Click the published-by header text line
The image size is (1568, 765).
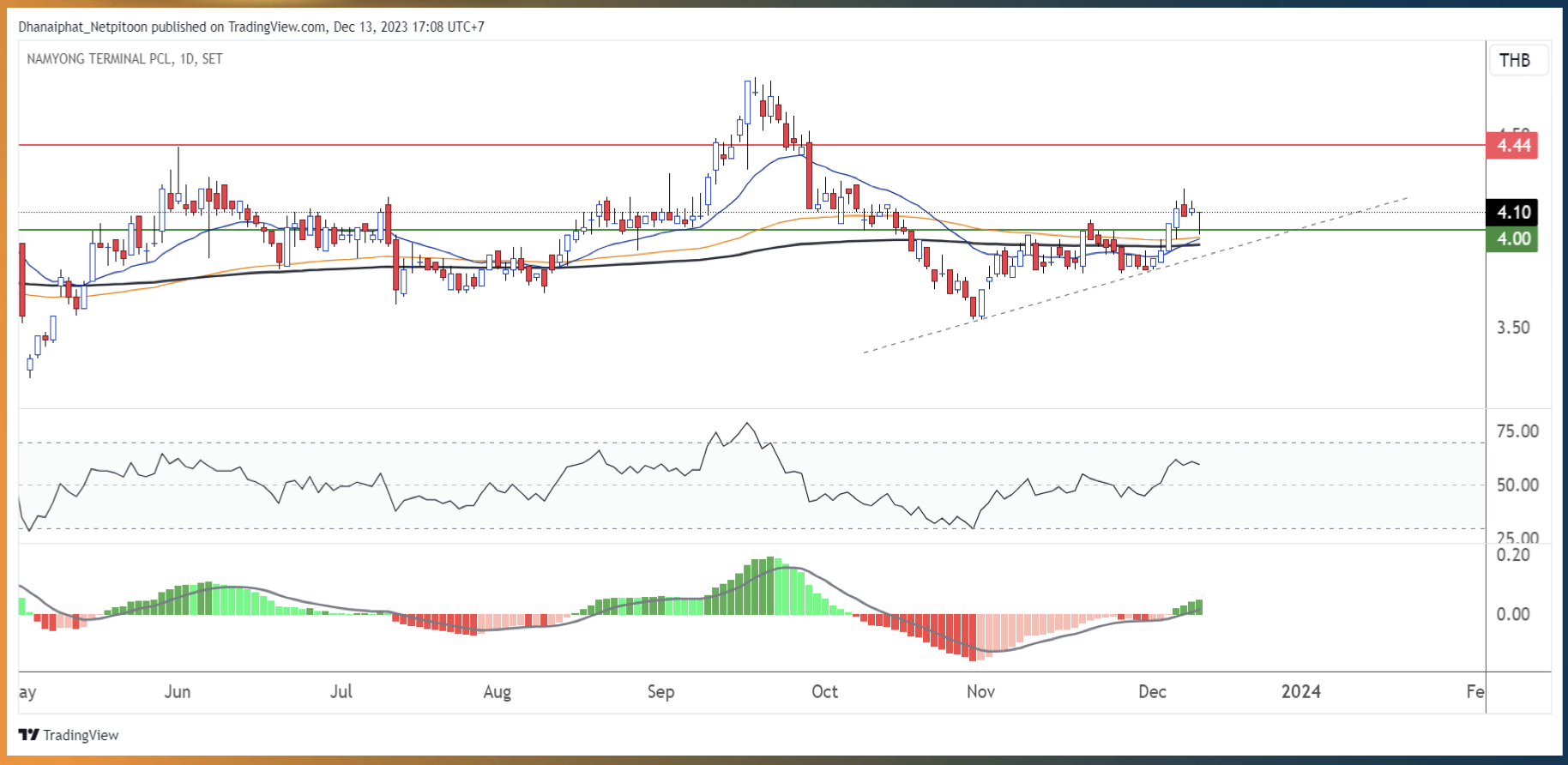(251, 27)
